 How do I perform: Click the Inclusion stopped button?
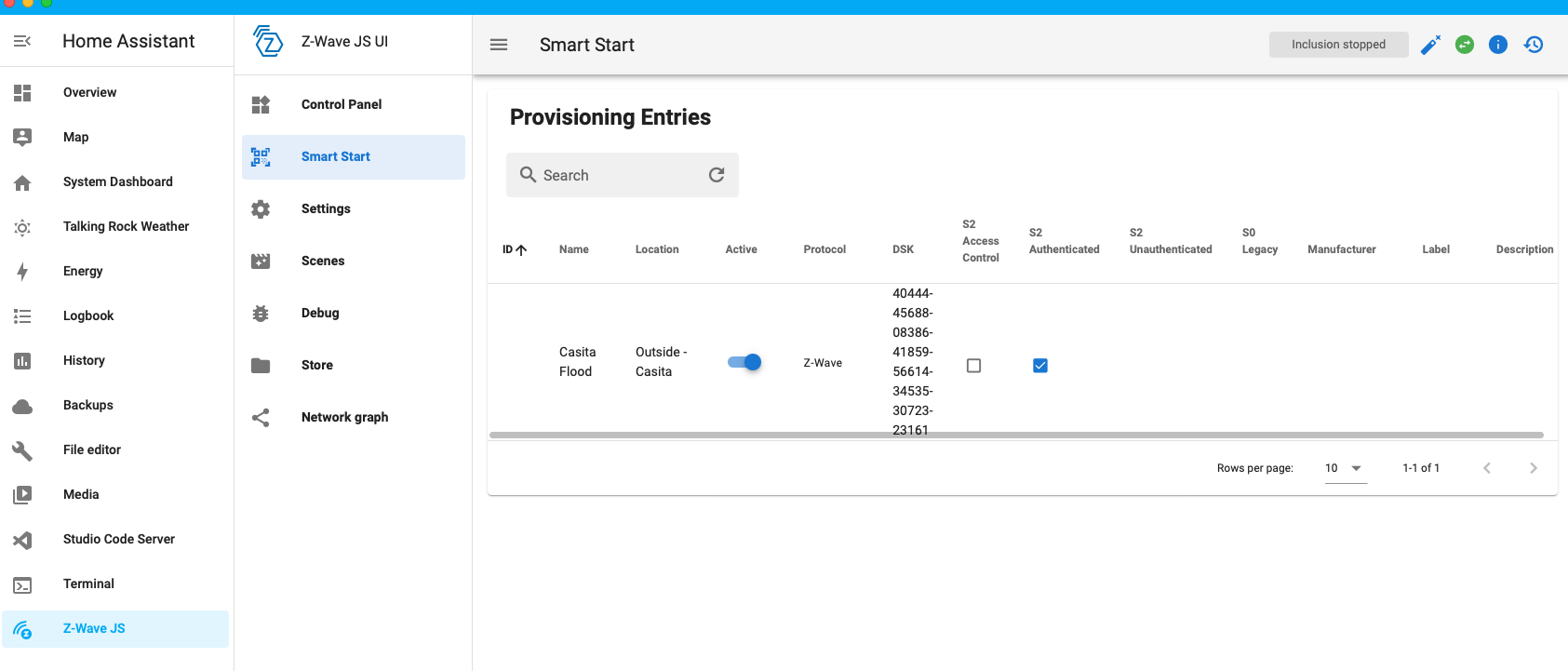point(1338,45)
